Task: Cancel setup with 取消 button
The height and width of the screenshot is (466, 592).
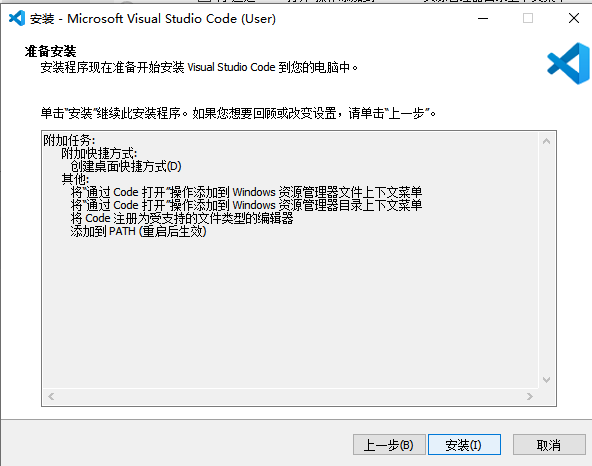Action: click(x=549, y=444)
